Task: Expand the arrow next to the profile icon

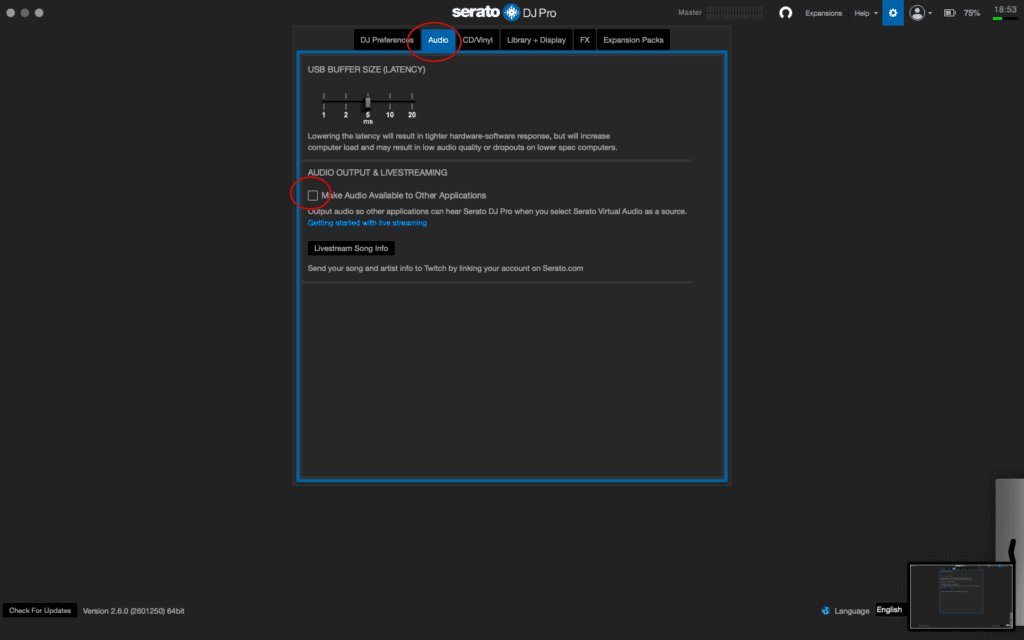Action: pyautogui.click(x=930, y=13)
